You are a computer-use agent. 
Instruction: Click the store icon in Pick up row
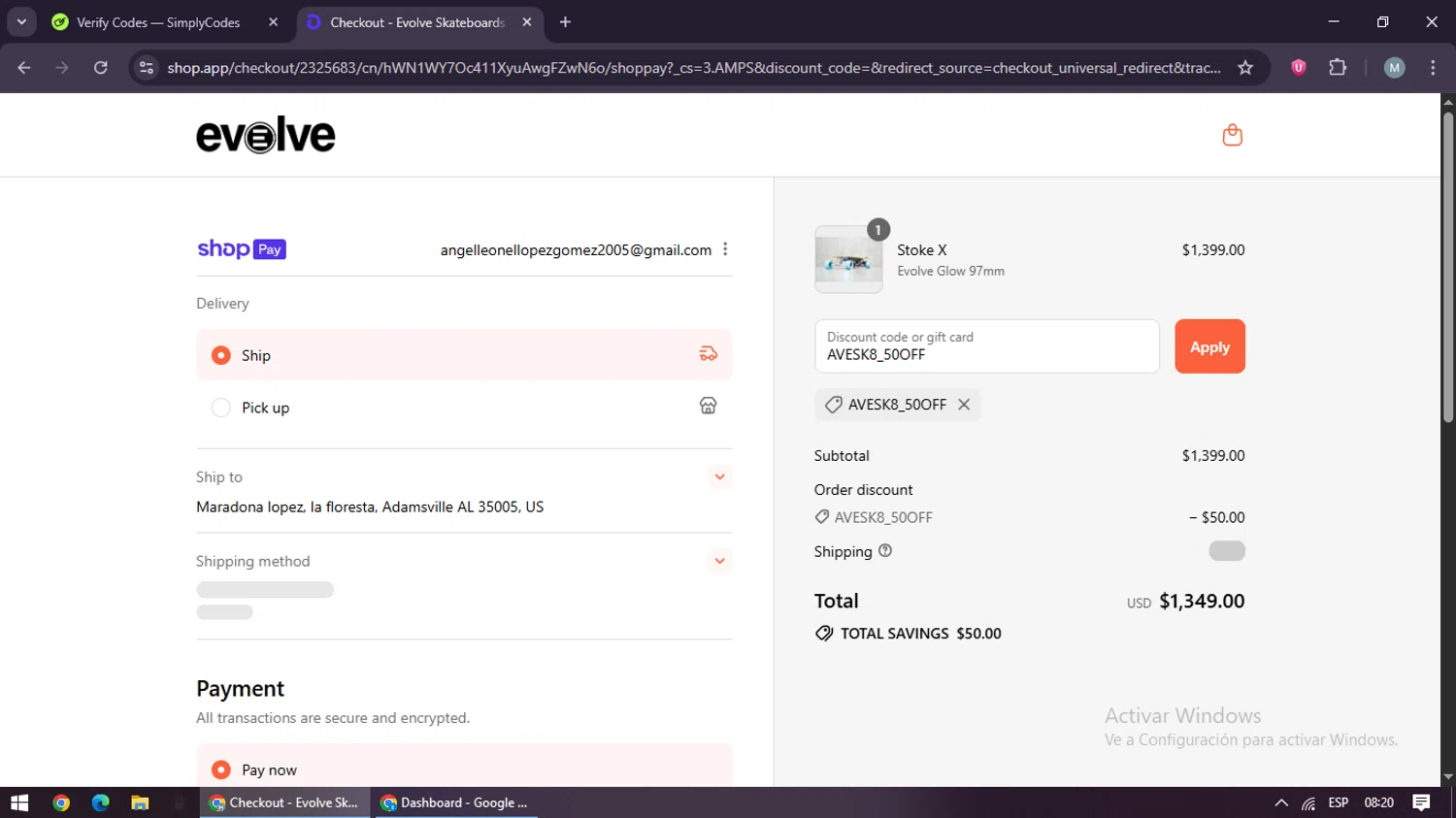[x=709, y=406]
